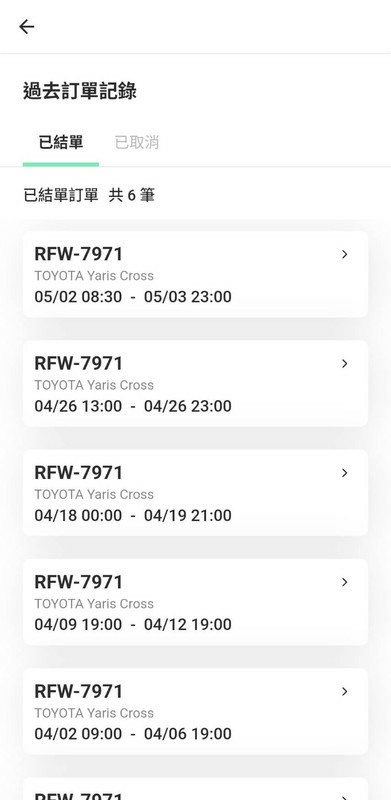Tap RFW-7971 plate title in 05/02 order
The height and width of the screenshot is (800, 391).
point(79,254)
